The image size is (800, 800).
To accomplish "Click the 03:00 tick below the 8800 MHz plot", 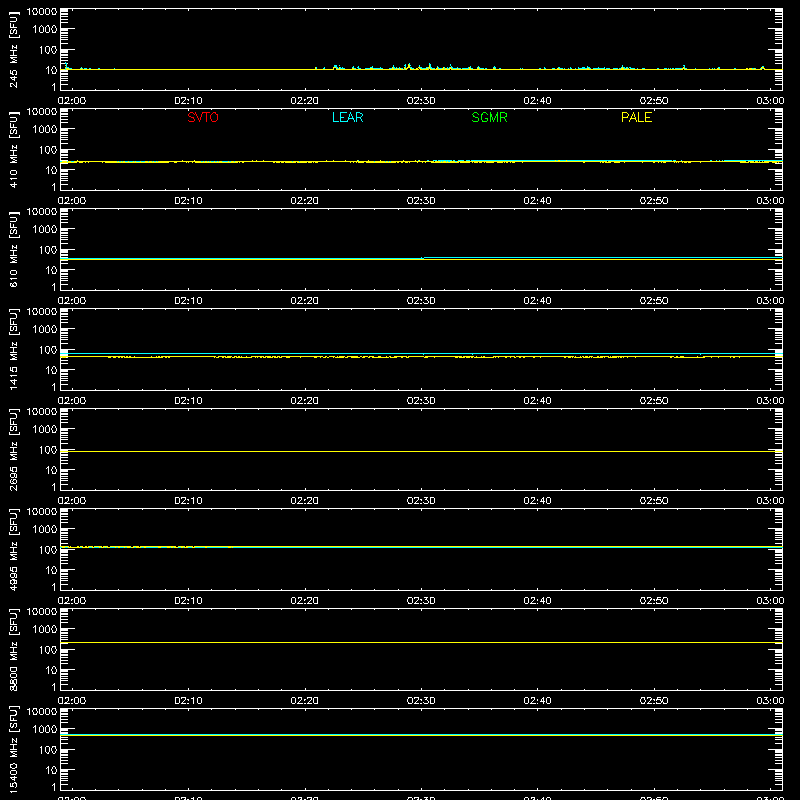I will [770, 701].
